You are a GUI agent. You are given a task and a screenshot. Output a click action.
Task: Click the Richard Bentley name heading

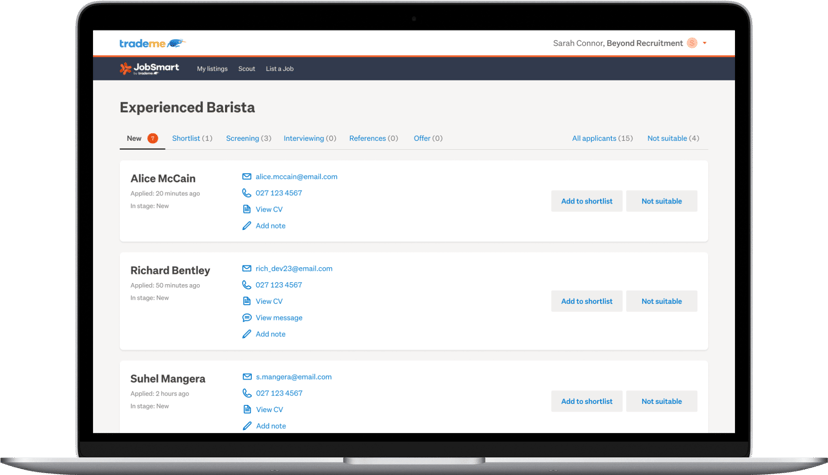(170, 270)
